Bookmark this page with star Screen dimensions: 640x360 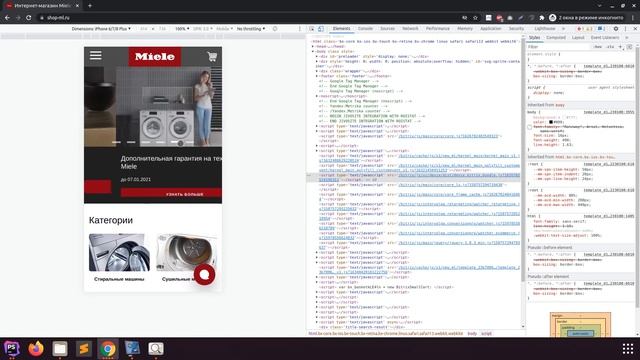pos(476,18)
